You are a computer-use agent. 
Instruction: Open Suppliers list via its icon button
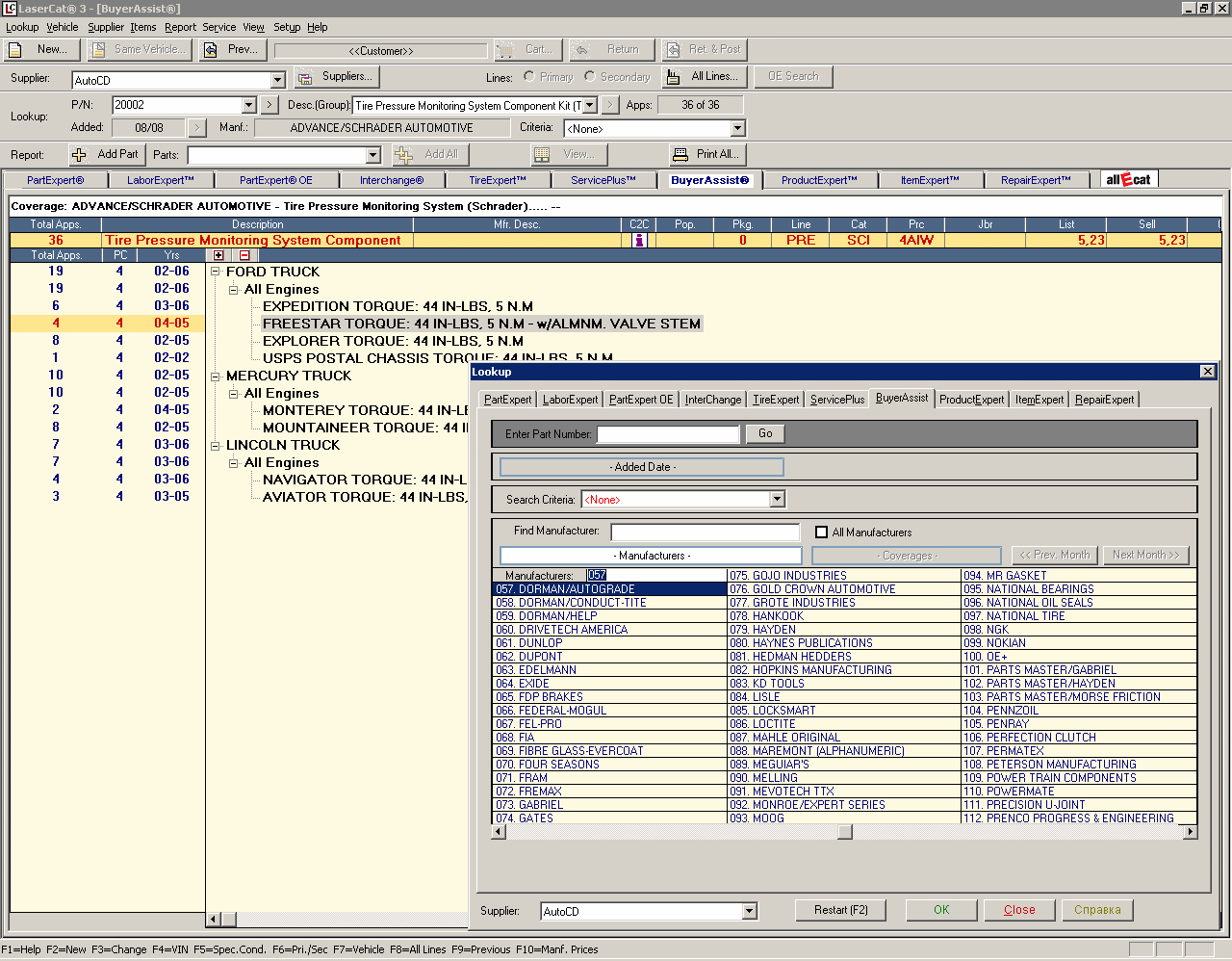tap(305, 77)
